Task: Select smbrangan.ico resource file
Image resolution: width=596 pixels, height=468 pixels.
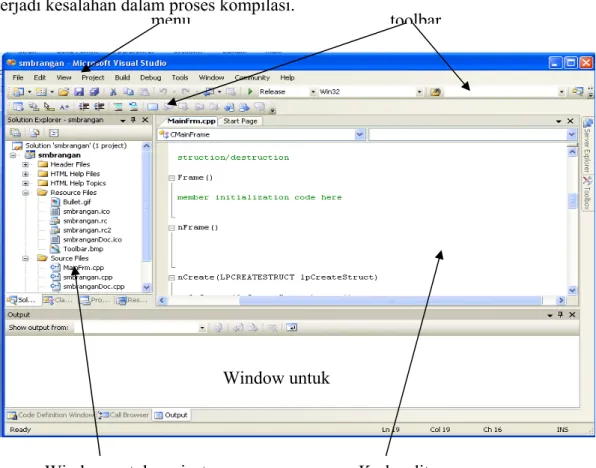Action: pos(86,211)
